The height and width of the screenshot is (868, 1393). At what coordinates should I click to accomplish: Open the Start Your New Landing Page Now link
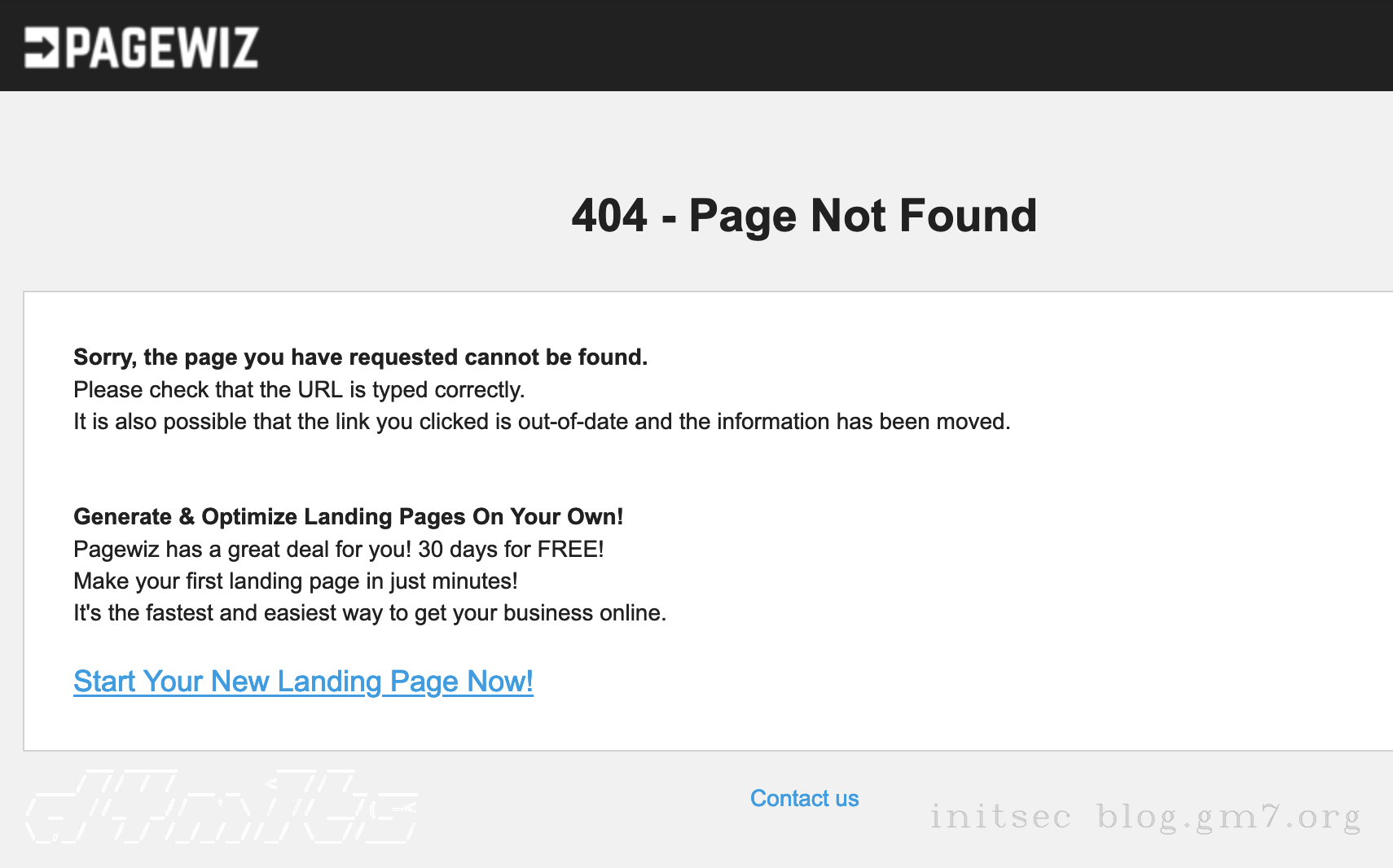[303, 682]
